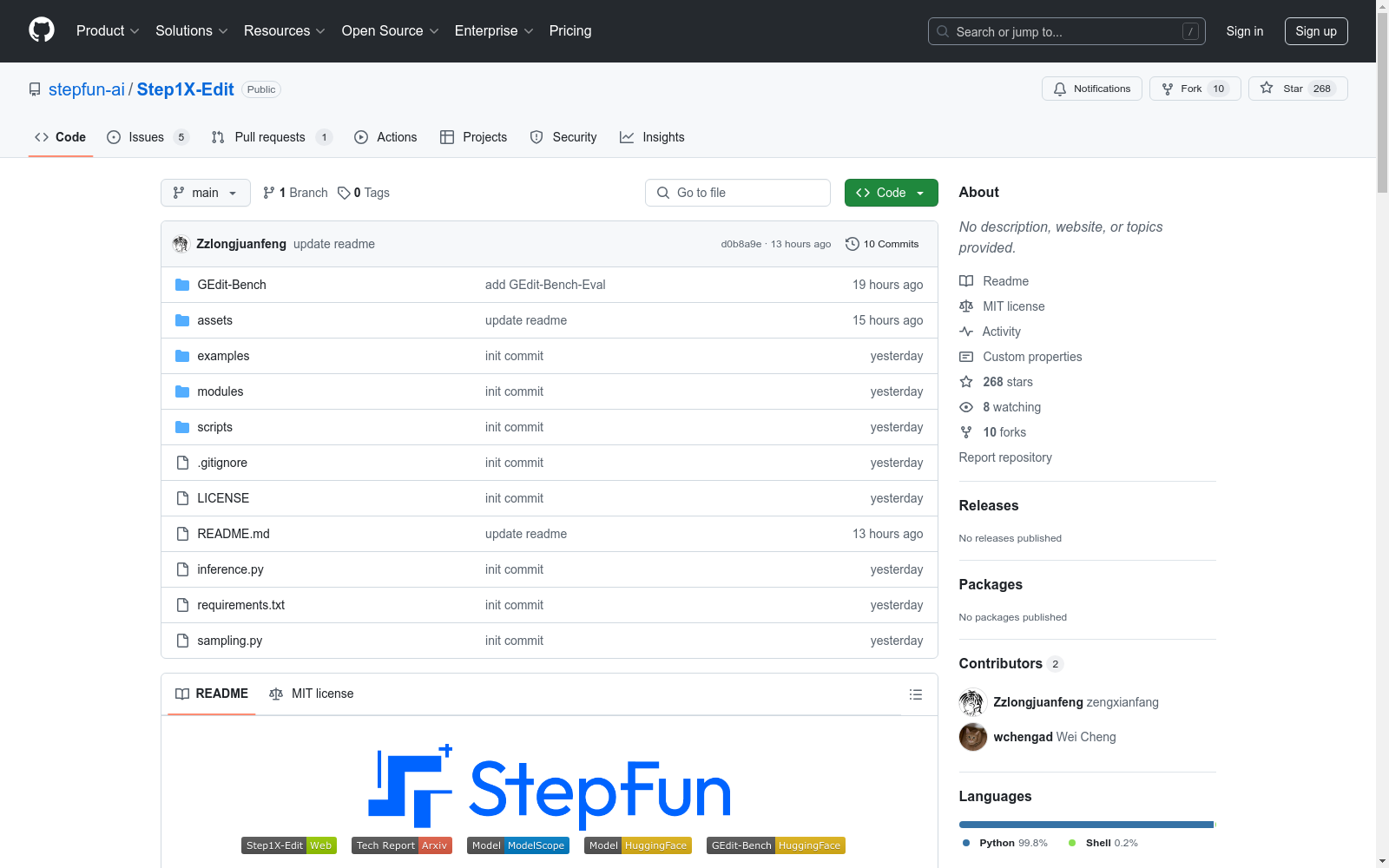Open the modules folder

coord(221,391)
